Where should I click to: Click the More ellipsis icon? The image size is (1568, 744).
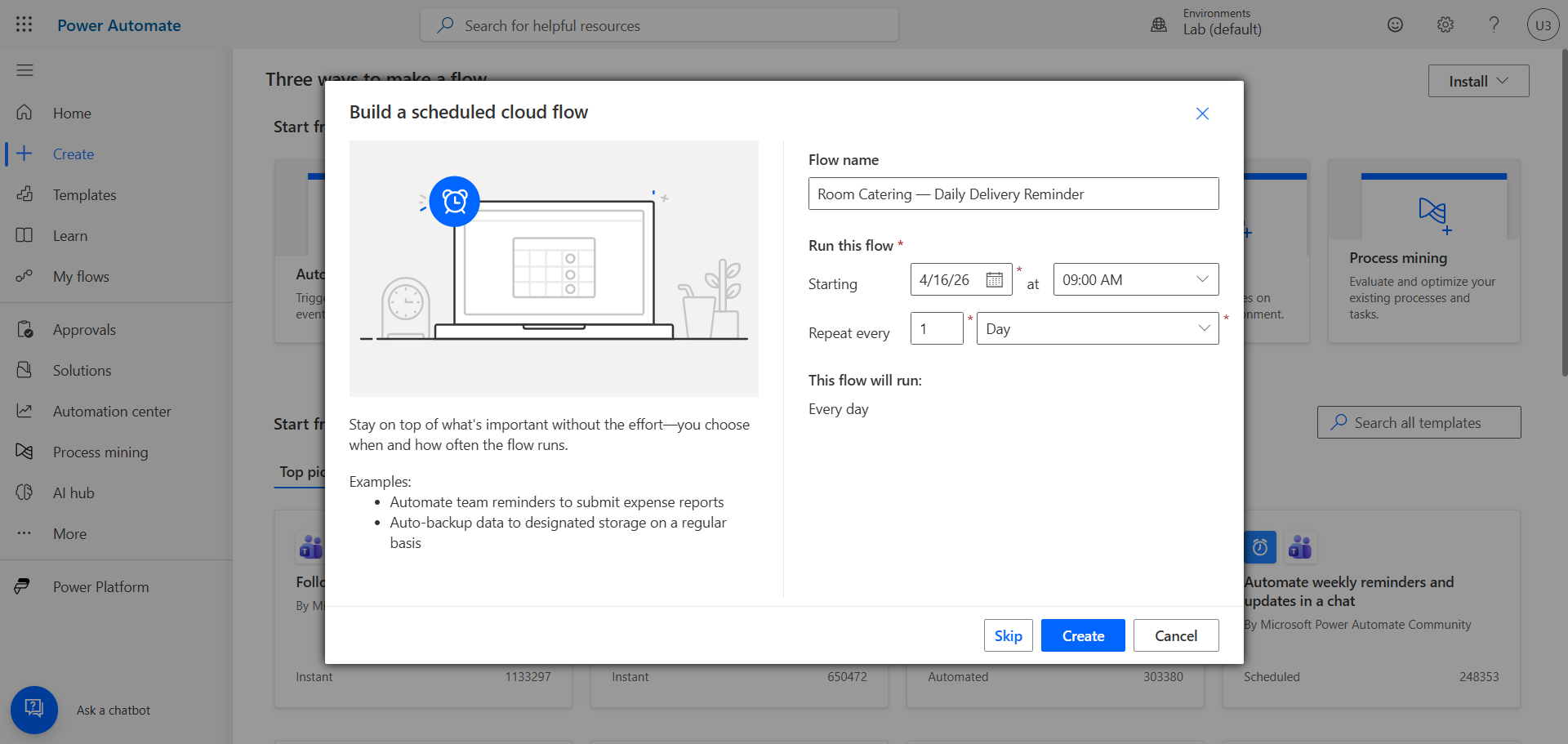pyautogui.click(x=24, y=533)
